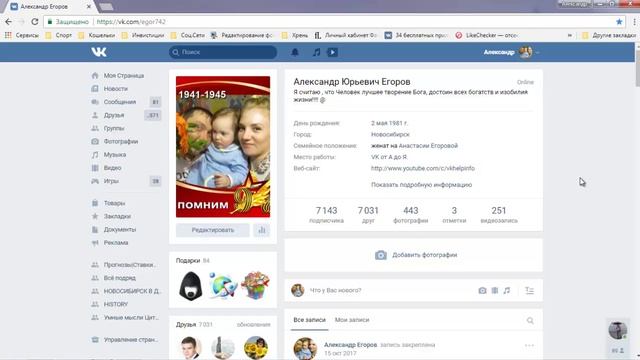This screenshot has height=360, width=640.
Task: Go back in browser history
Action: [x=9, y=22]
